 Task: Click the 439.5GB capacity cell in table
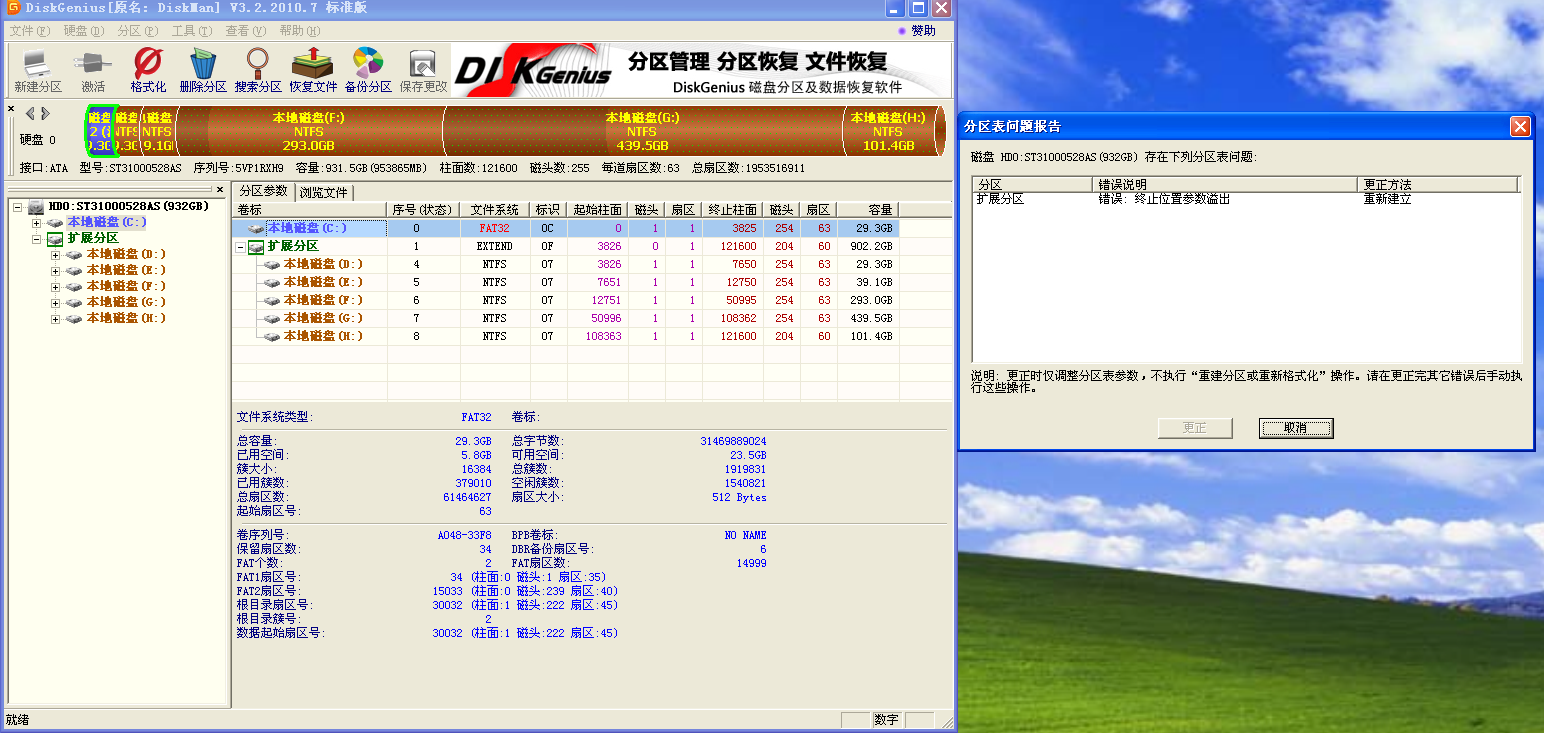tap(867, 318)
